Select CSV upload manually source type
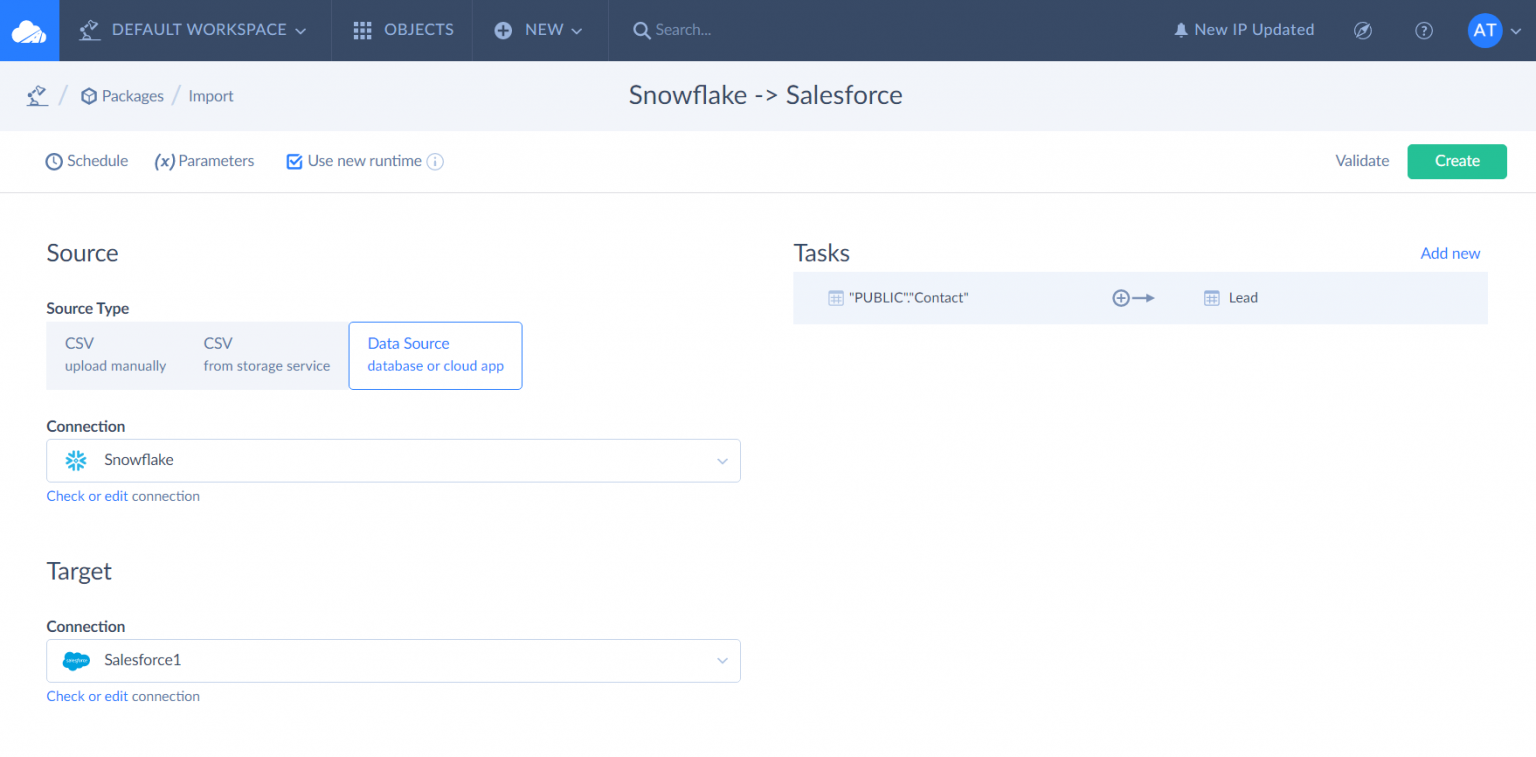The width and height of the screenshot is (1536, 757). pyautogui.click(x=115, y=355)
